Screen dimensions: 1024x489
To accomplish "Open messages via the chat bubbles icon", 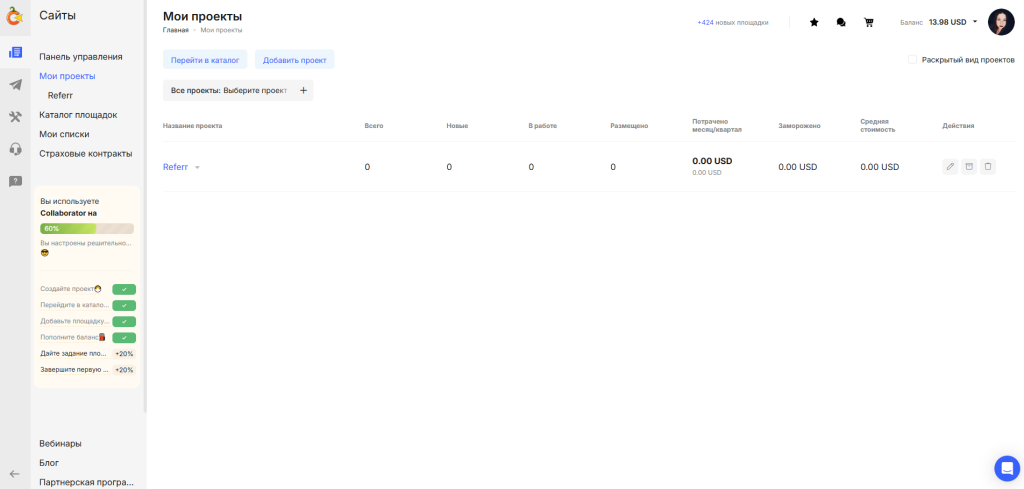I will click(x=841, y=22).
